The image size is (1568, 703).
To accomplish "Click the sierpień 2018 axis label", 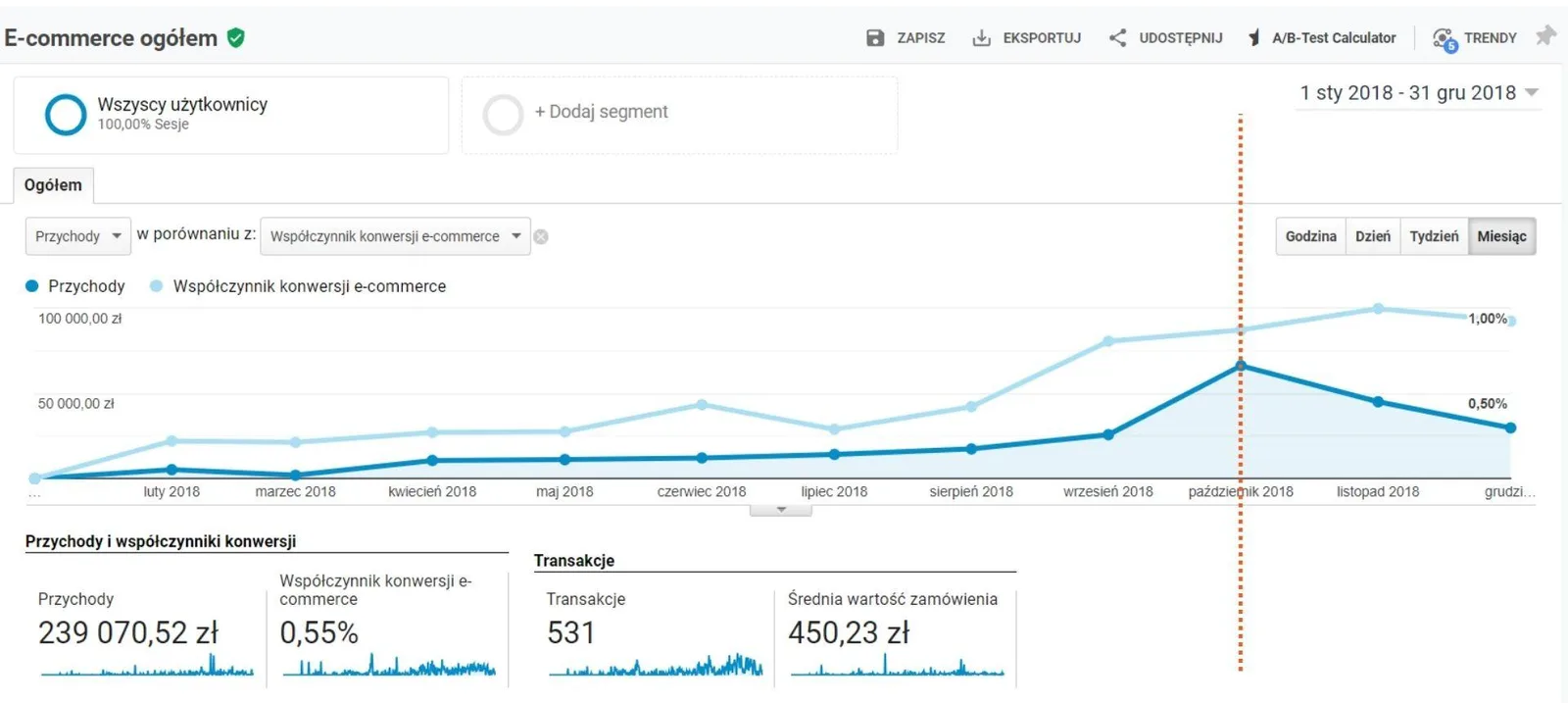I will (x=971, y=491).
